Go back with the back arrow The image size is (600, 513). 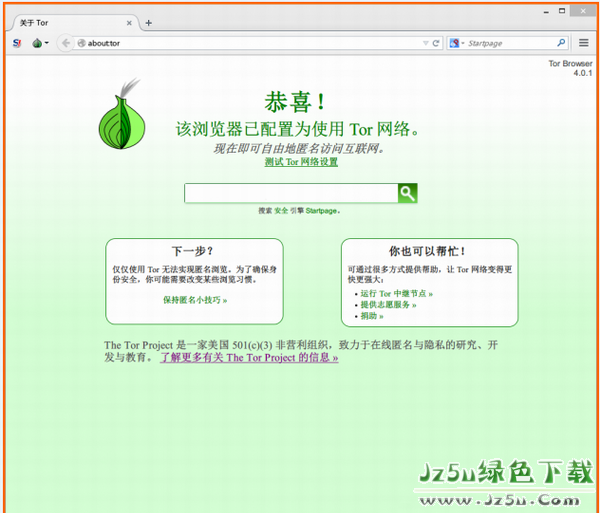click(x=66, y=43)
